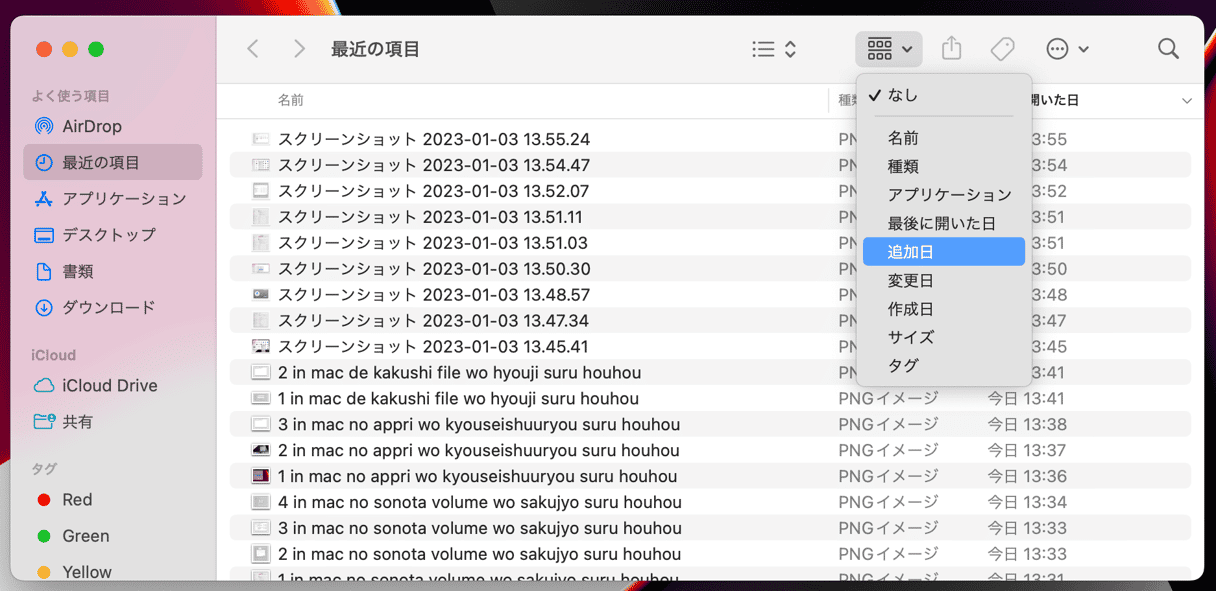Open アプリケーション in the sidebar
The width and height of the screenshot is (1216, 591).
coord(123,198)
